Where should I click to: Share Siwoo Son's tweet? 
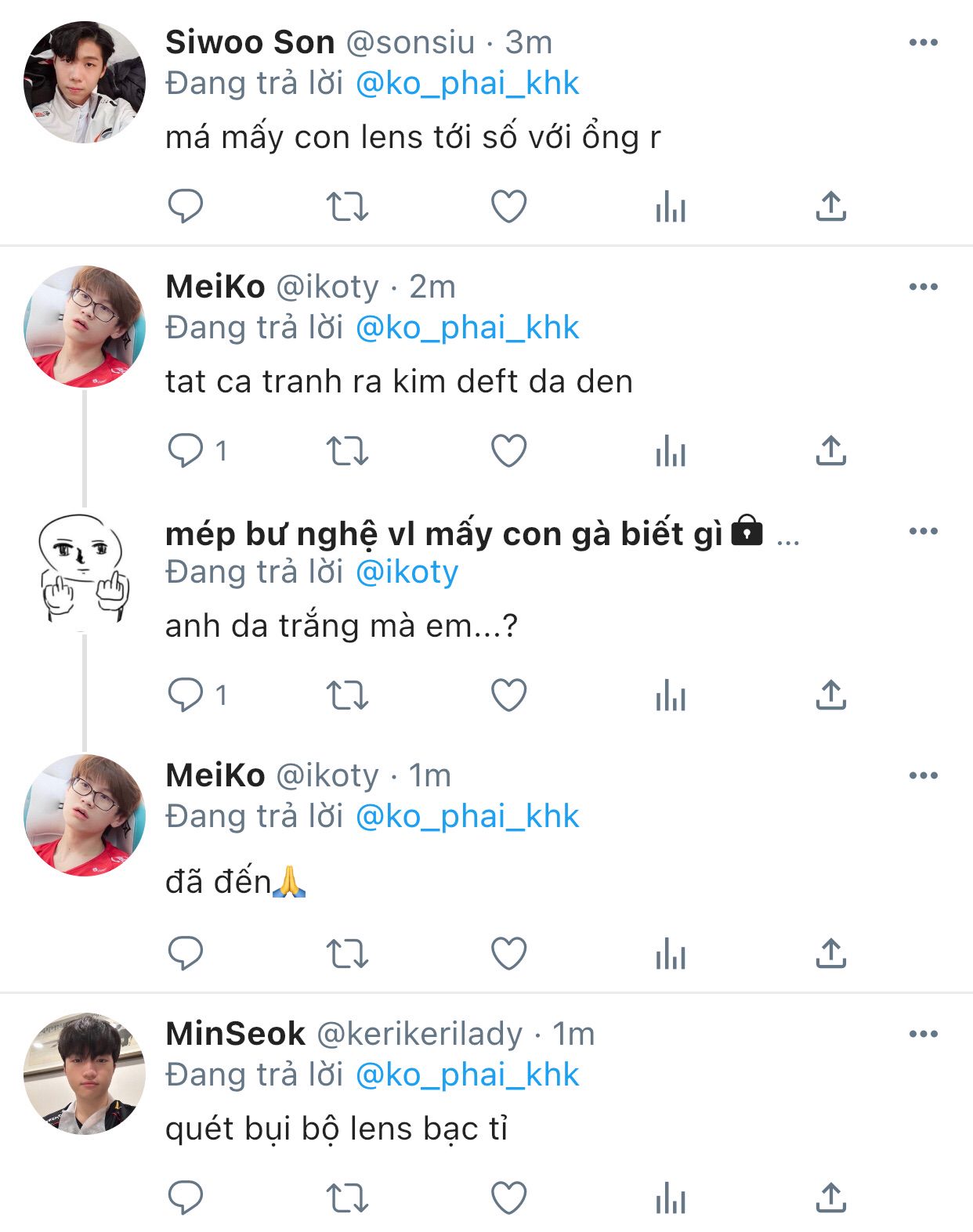(x=830, y=206)
